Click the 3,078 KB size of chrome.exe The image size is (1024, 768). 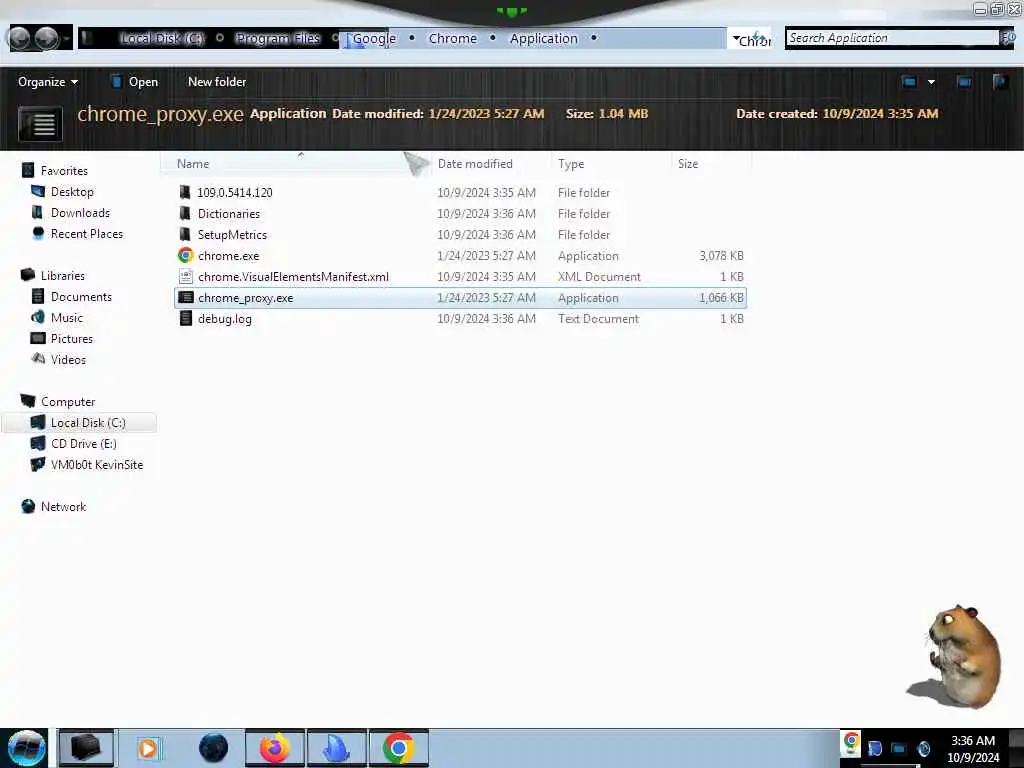pyautogui.click(x=721, y=256)
